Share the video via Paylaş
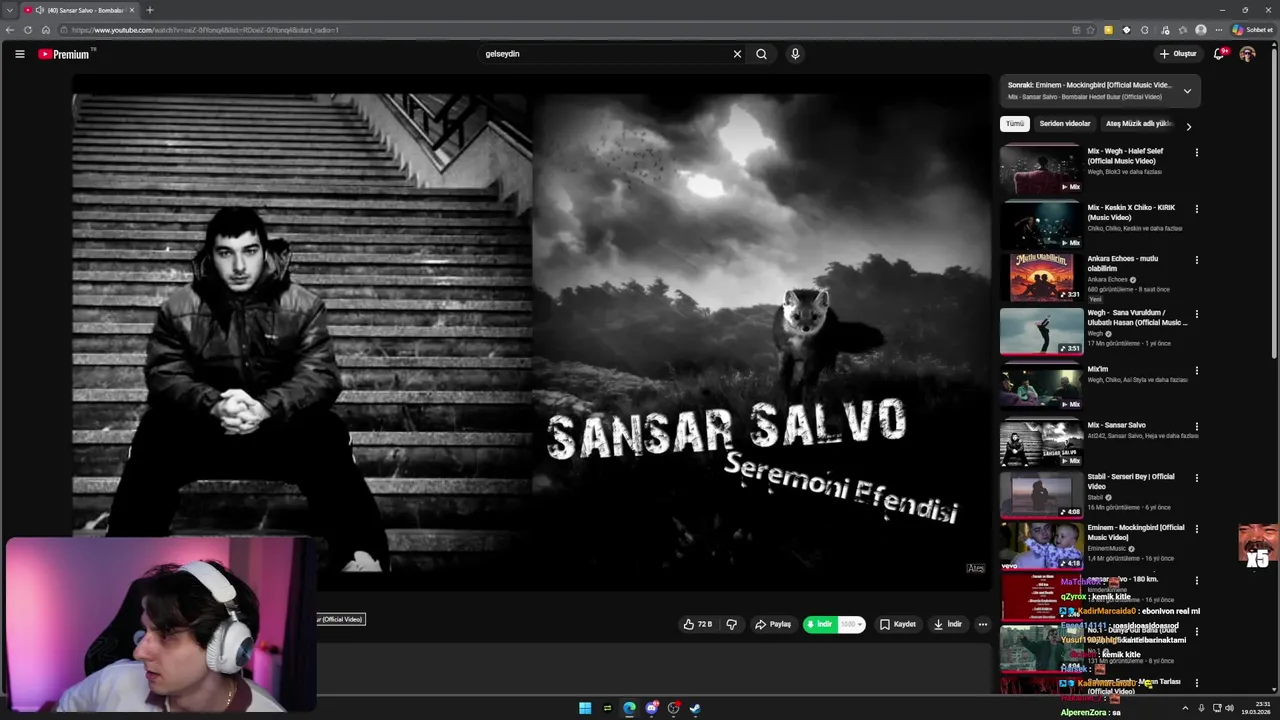 [773, 624]
